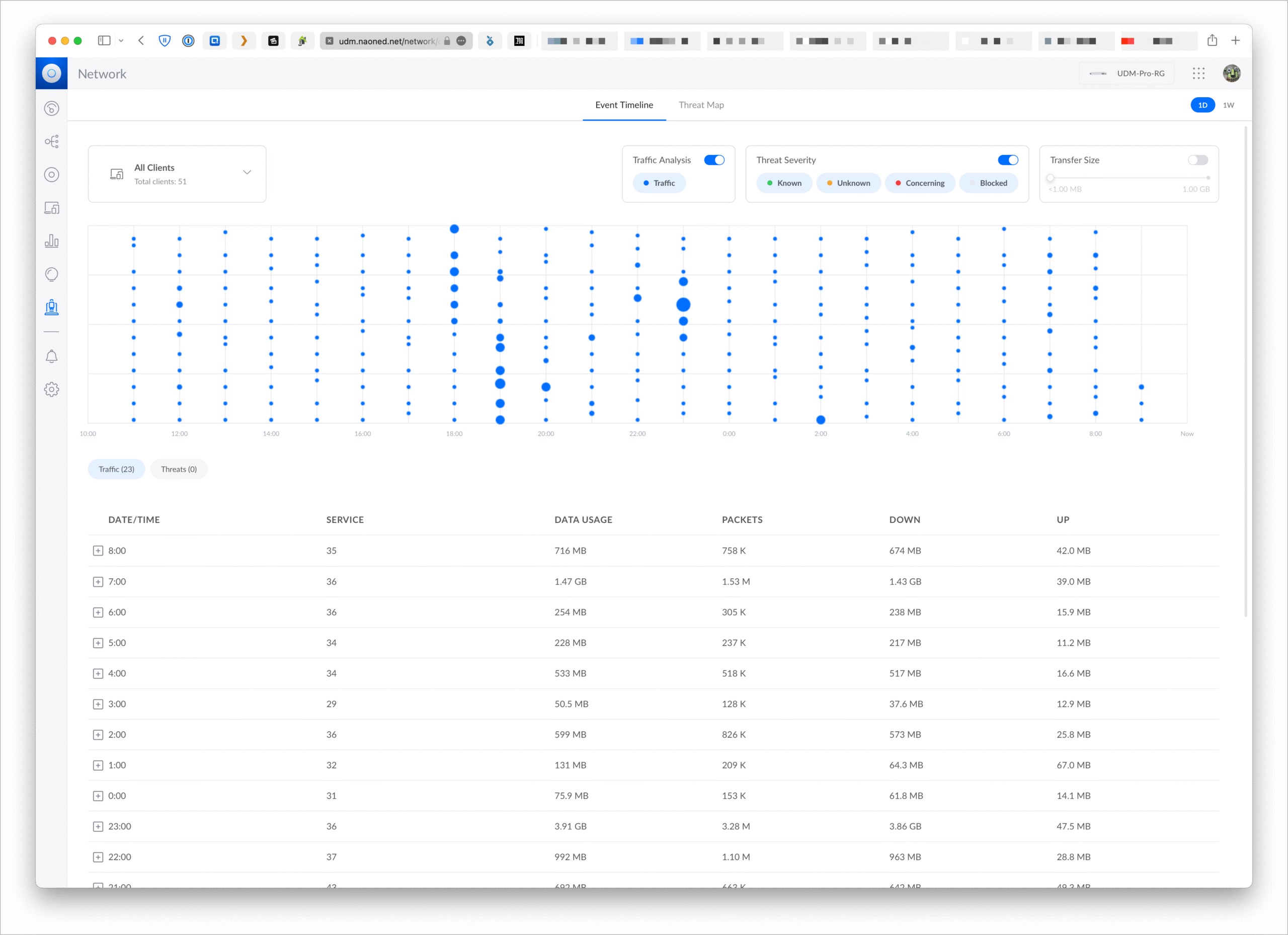The width and height of the screenshot is (1288, 935).
Task: Open the Statistics bar chart icon
Action: (52, 241)
